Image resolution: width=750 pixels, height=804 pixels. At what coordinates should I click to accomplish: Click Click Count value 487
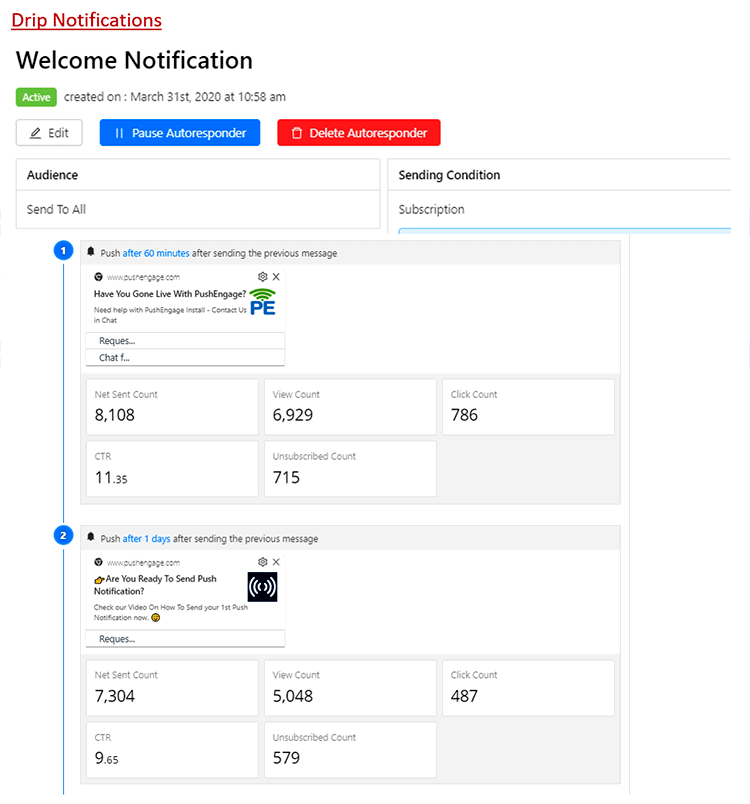[x=464, y=696]
